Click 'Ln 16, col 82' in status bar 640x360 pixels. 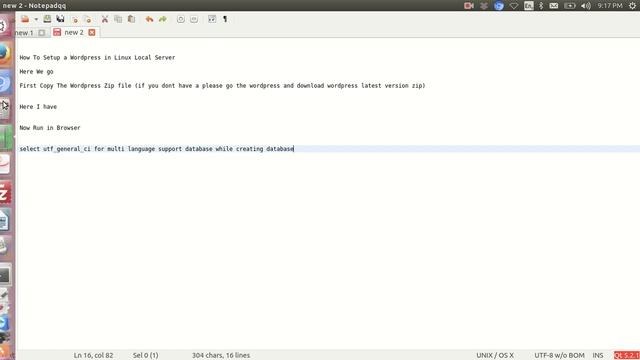pos(93,355)
